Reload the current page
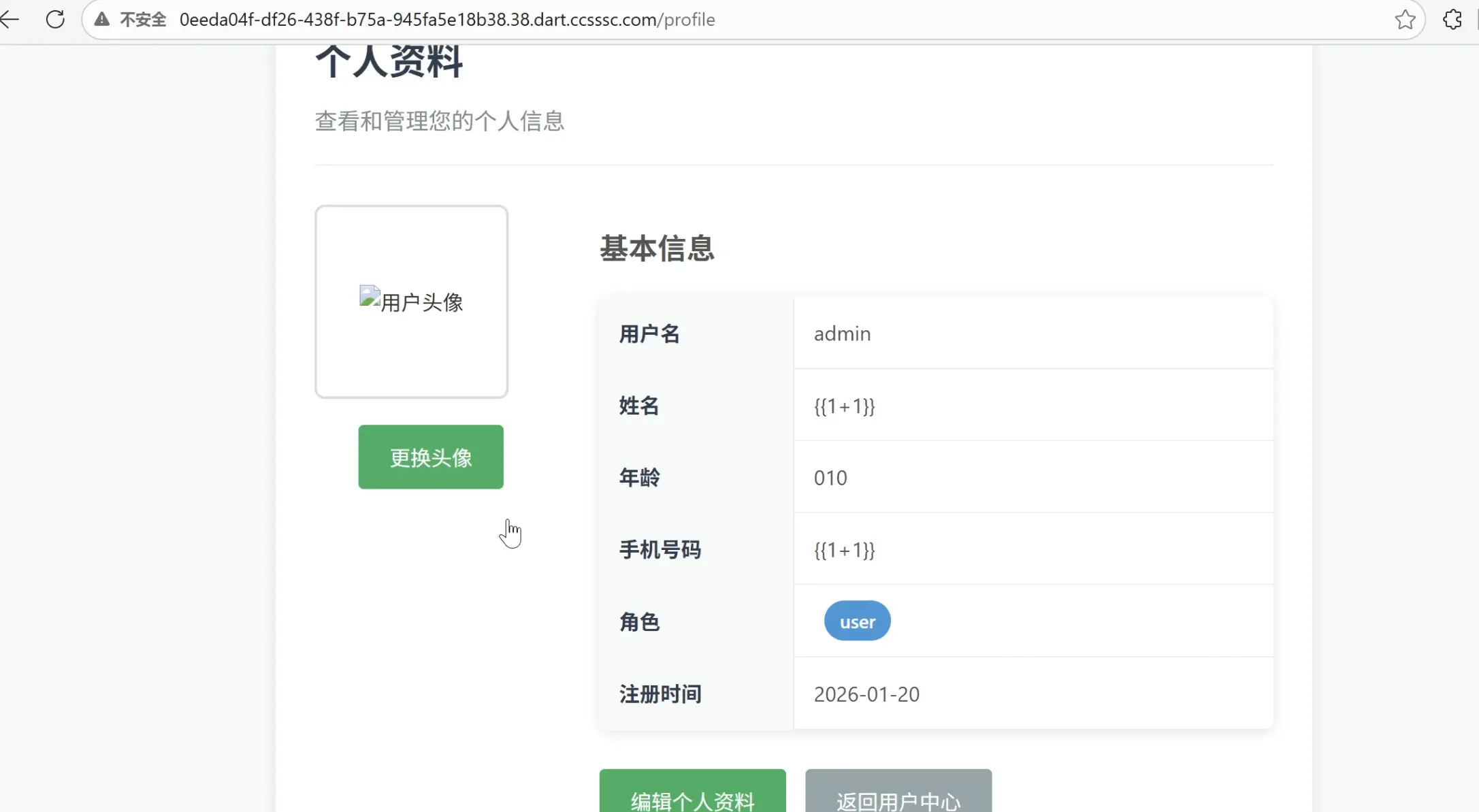The height and width of the screenshot is (812, 1479). pyautogui.click(x=55, y=19)
